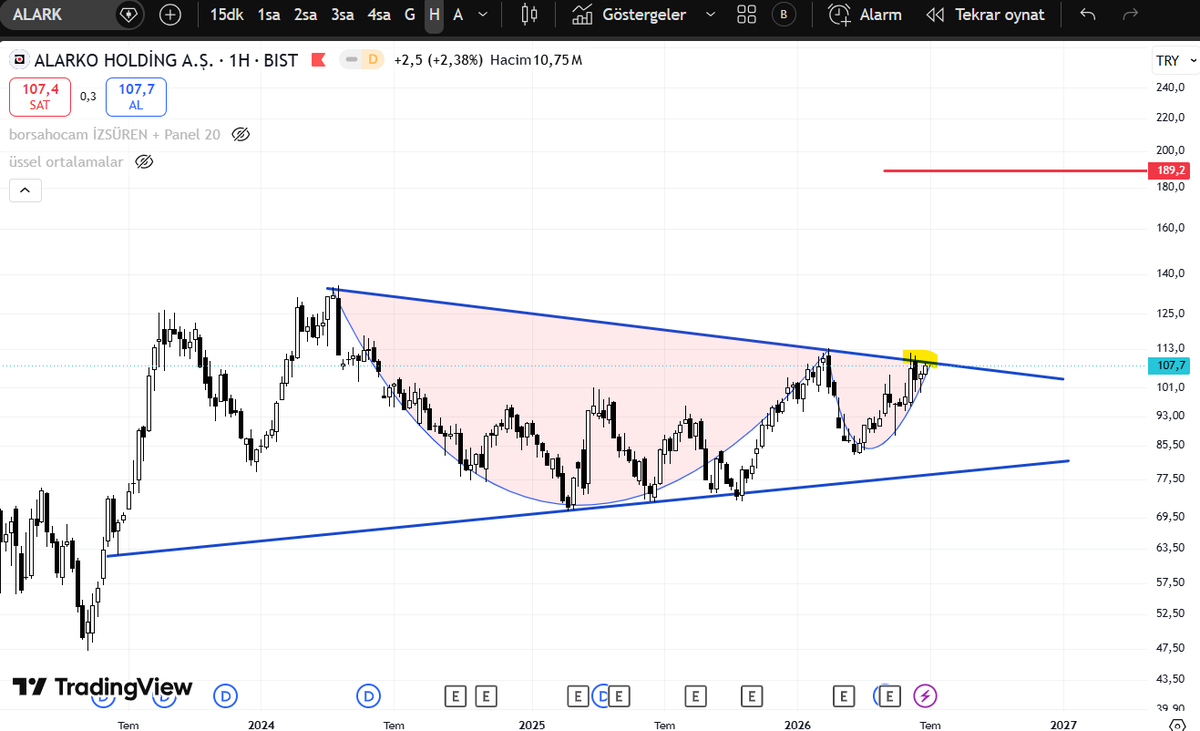The image size is (1200, 731).
Task: Click the 0,3 spread value
Action: 89,97
